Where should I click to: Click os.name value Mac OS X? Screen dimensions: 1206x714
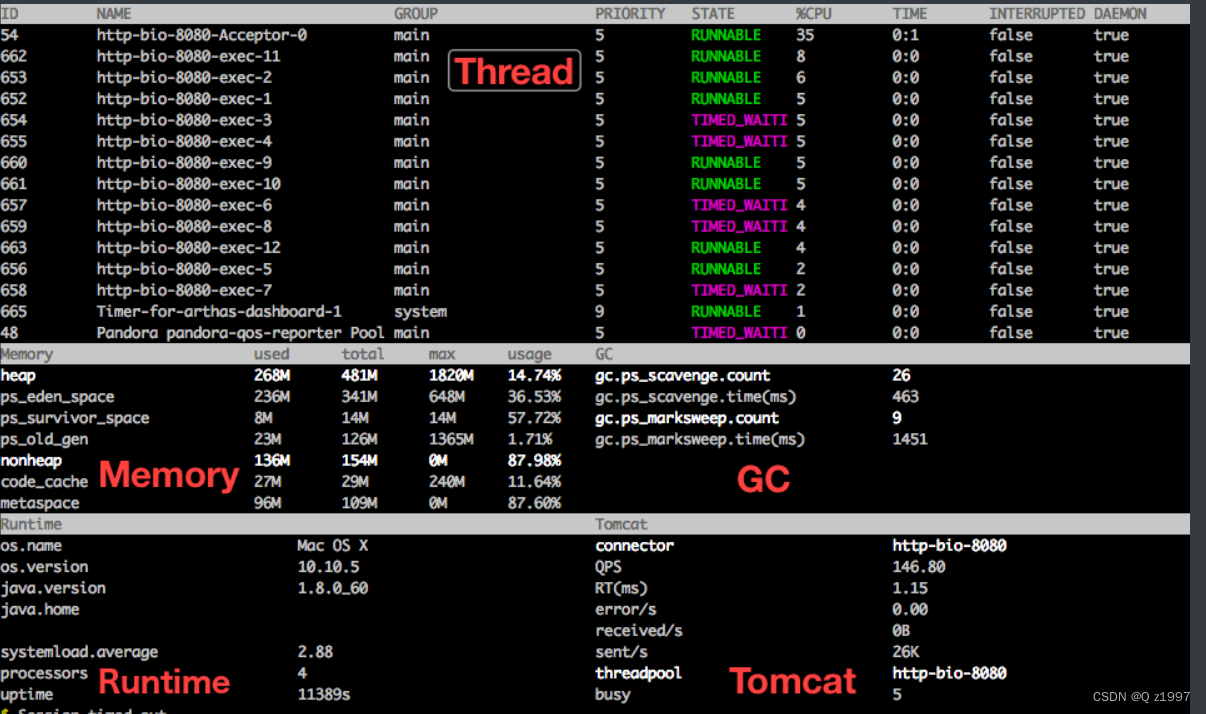[333, 546]
